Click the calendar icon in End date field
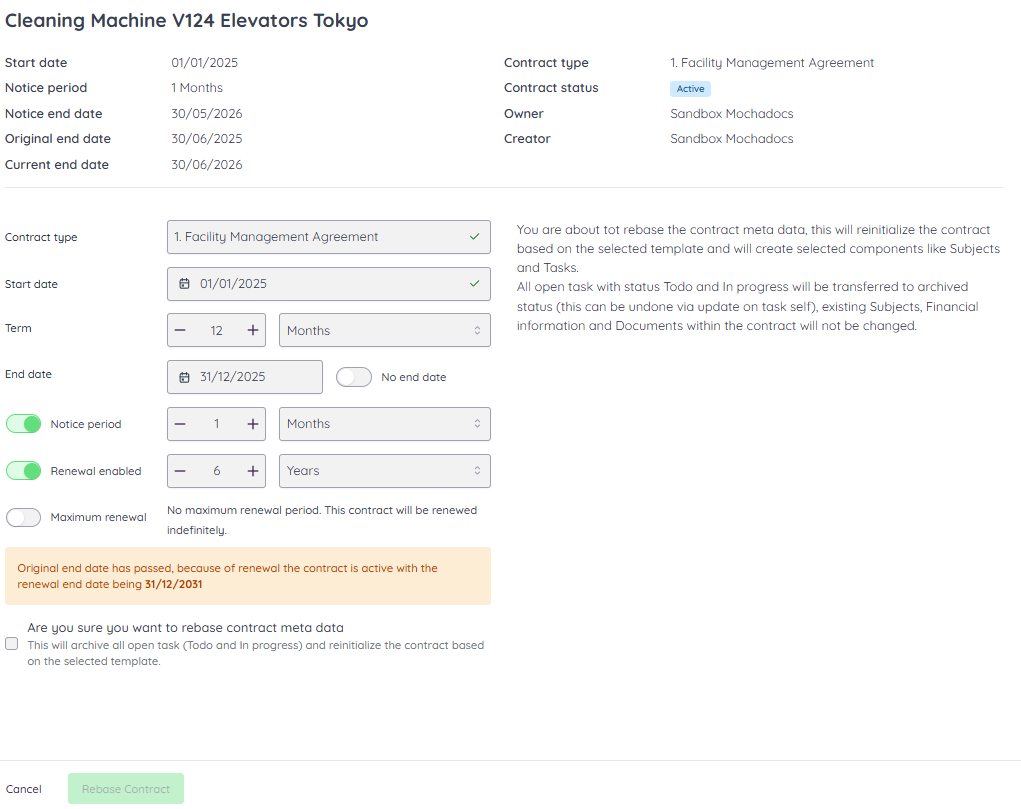The width and height of the screenshot is (1021, 809). 184,377
